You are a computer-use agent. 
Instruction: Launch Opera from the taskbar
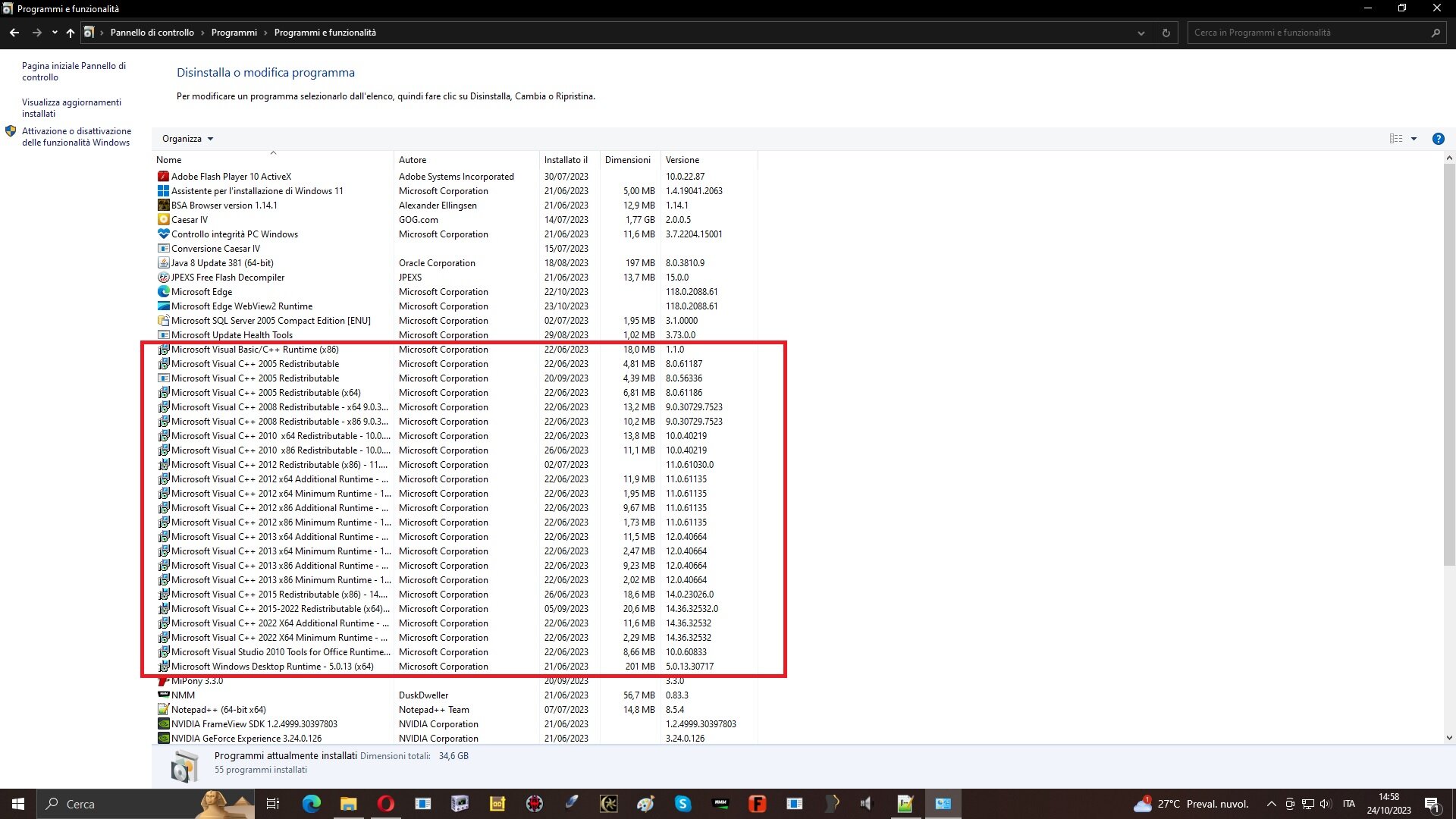click(x=386, y=803)
